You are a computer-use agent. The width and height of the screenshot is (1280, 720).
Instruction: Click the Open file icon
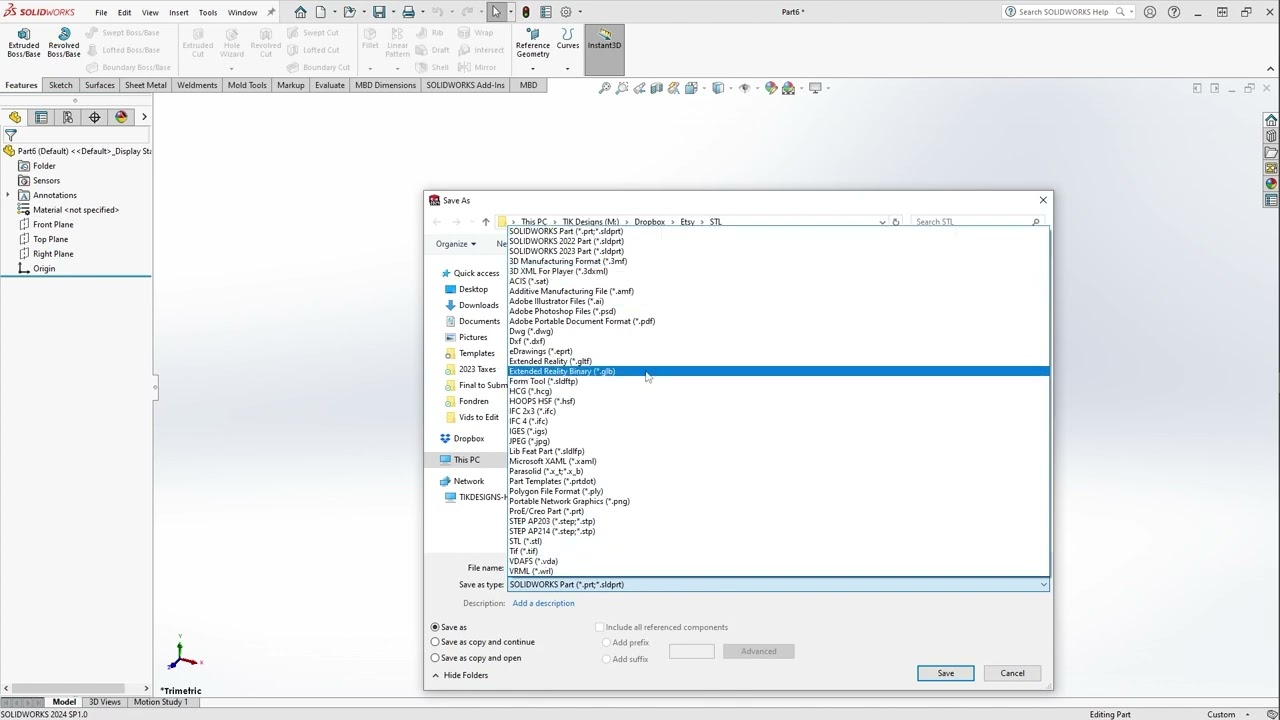(x=349, y=12)
